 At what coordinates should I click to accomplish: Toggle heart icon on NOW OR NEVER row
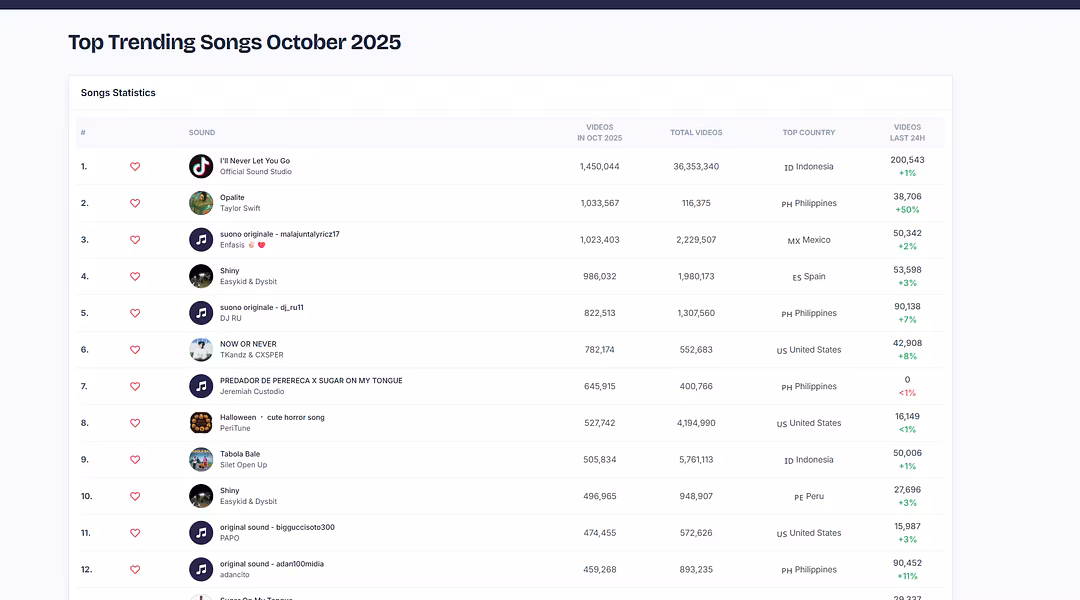(135, 350)
